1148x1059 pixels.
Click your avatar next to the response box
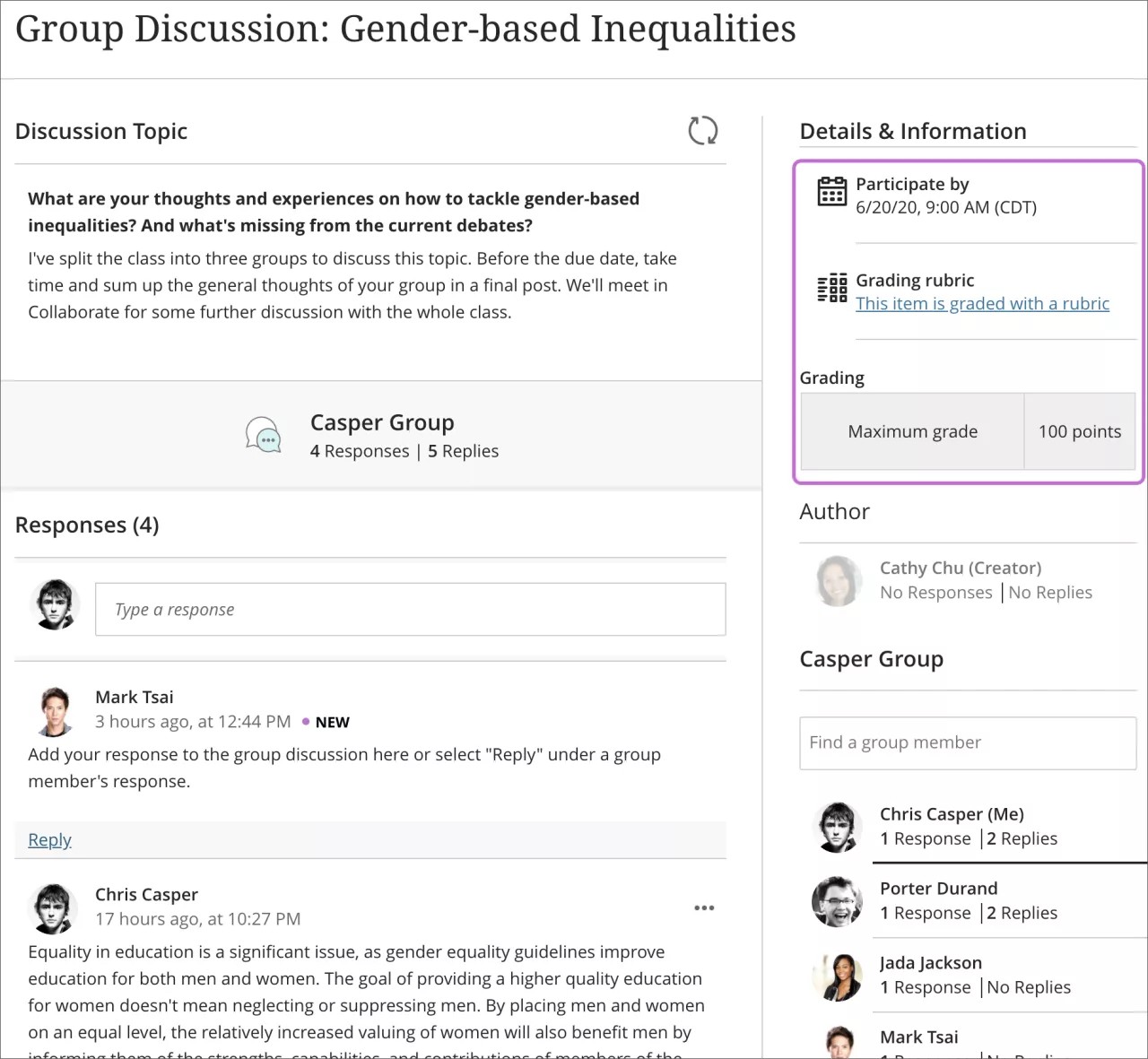55,604
